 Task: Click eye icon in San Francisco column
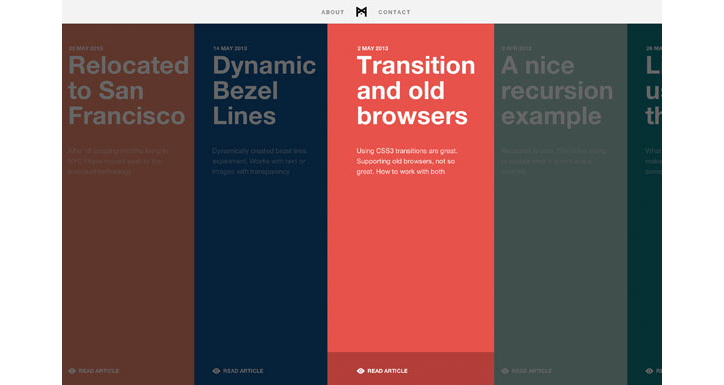pos(72,371)
